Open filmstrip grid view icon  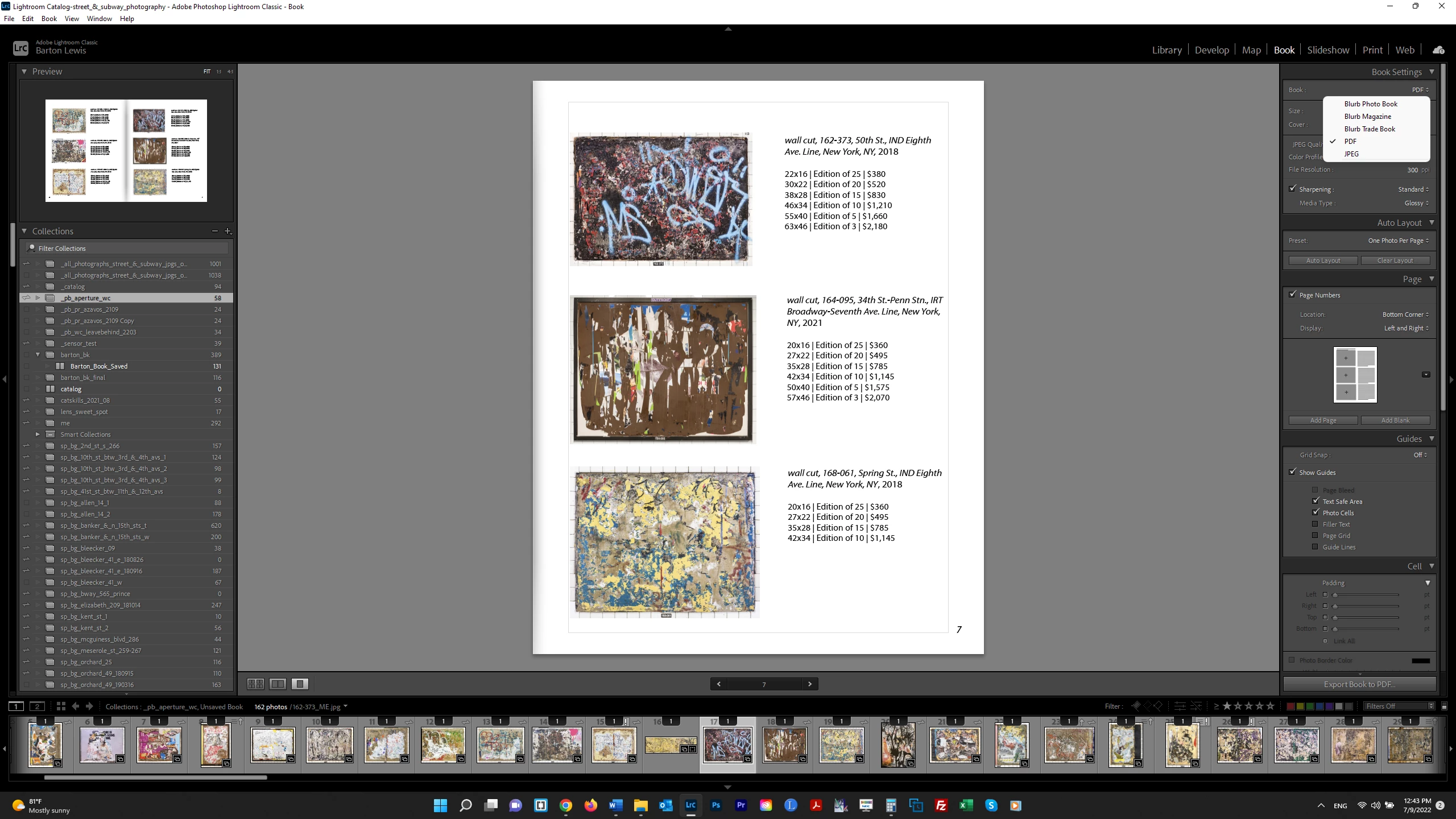click(x=61, y=706)
